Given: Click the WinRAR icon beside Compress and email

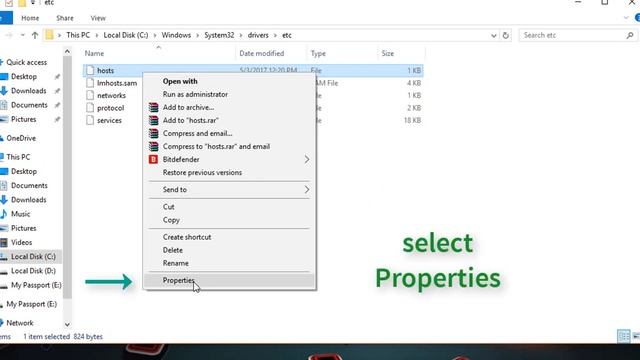Looking at the screenshot, I should (x=153, y=133).
